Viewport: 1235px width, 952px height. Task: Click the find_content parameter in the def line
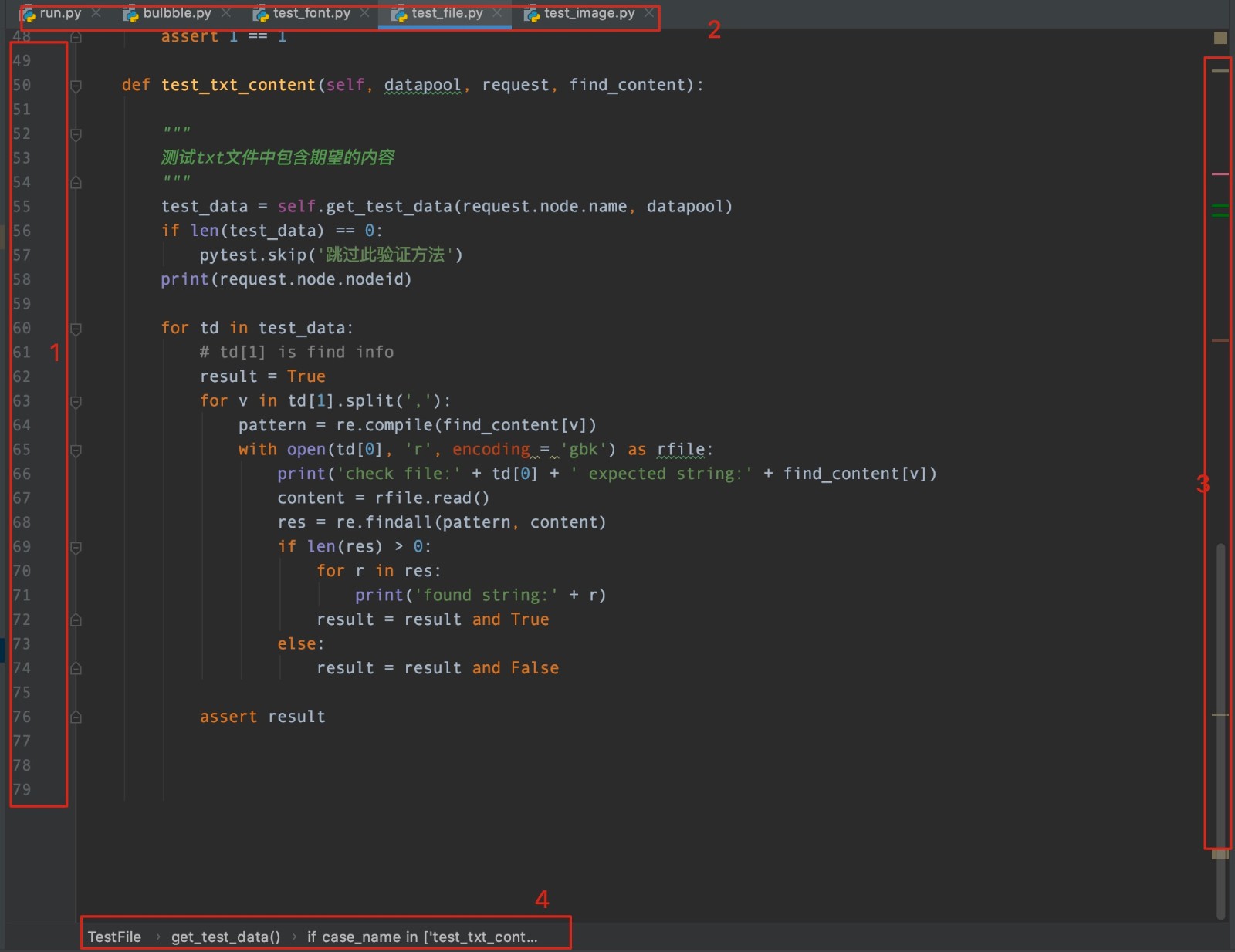coord(628,85)
